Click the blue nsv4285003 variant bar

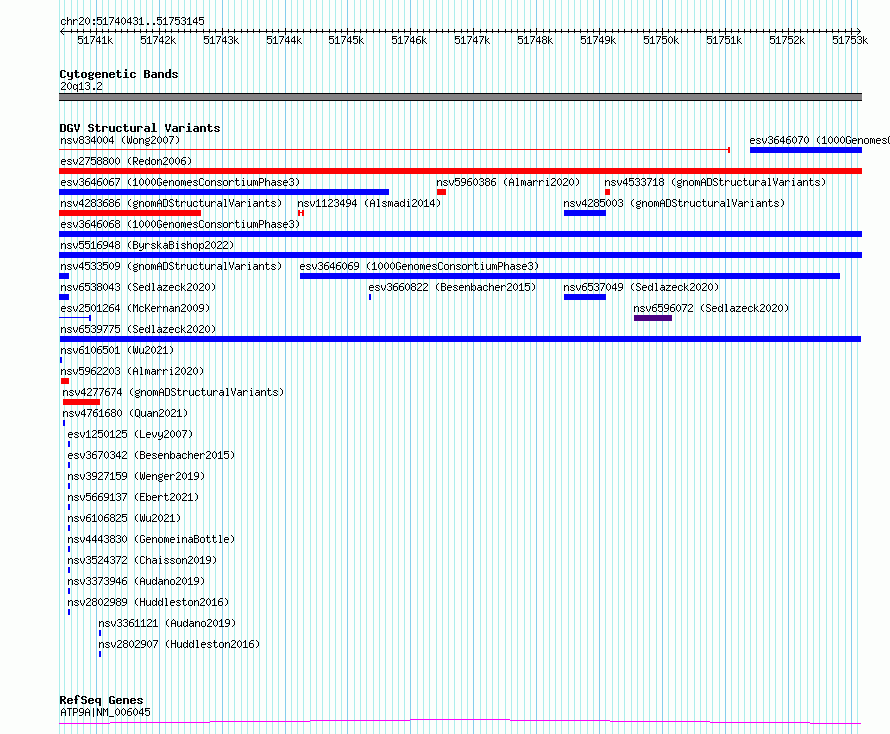click(x=585, y=213)
